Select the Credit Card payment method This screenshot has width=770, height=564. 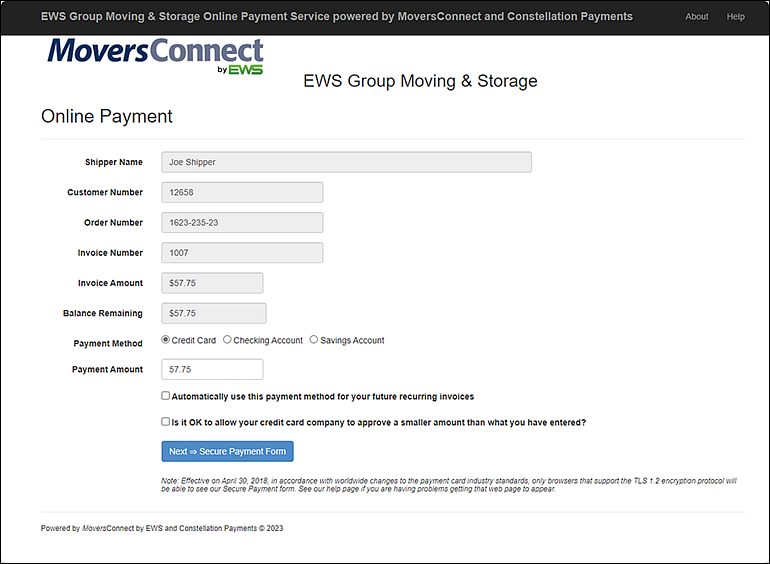[x=165, y=340]
